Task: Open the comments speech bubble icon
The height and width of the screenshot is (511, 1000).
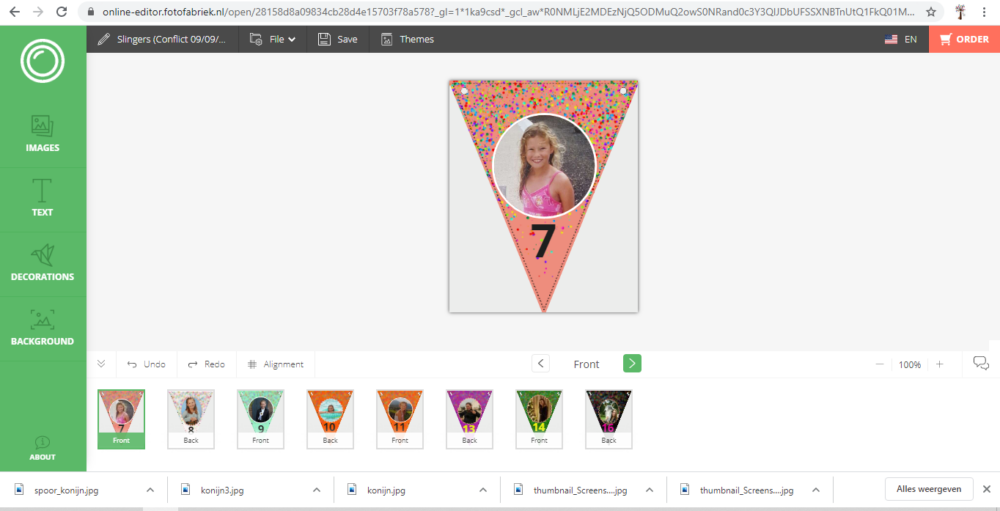Action: (981, 364)
